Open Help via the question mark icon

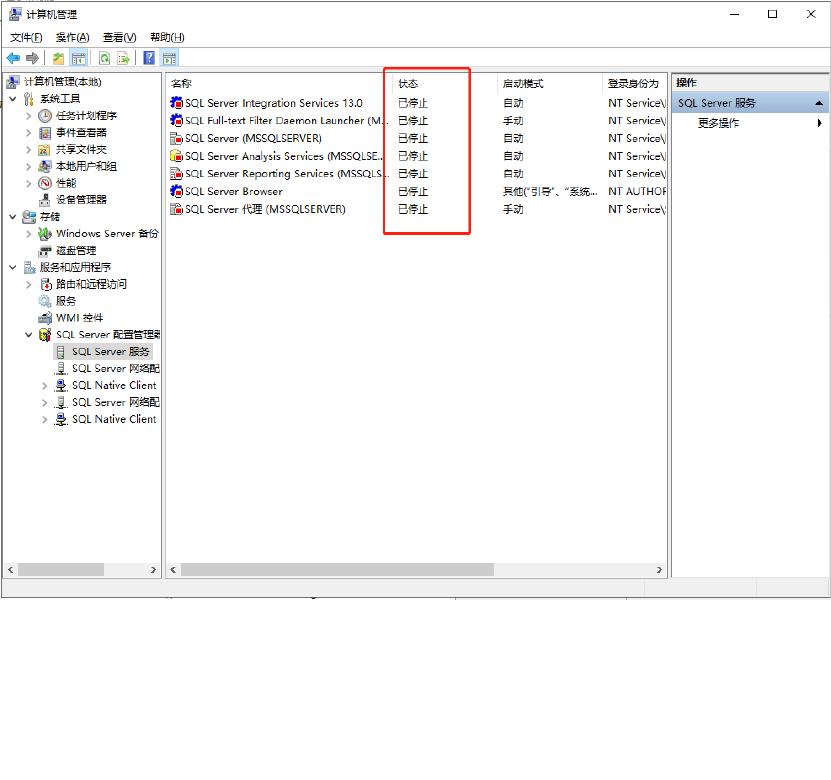click(x=149, y=58)
